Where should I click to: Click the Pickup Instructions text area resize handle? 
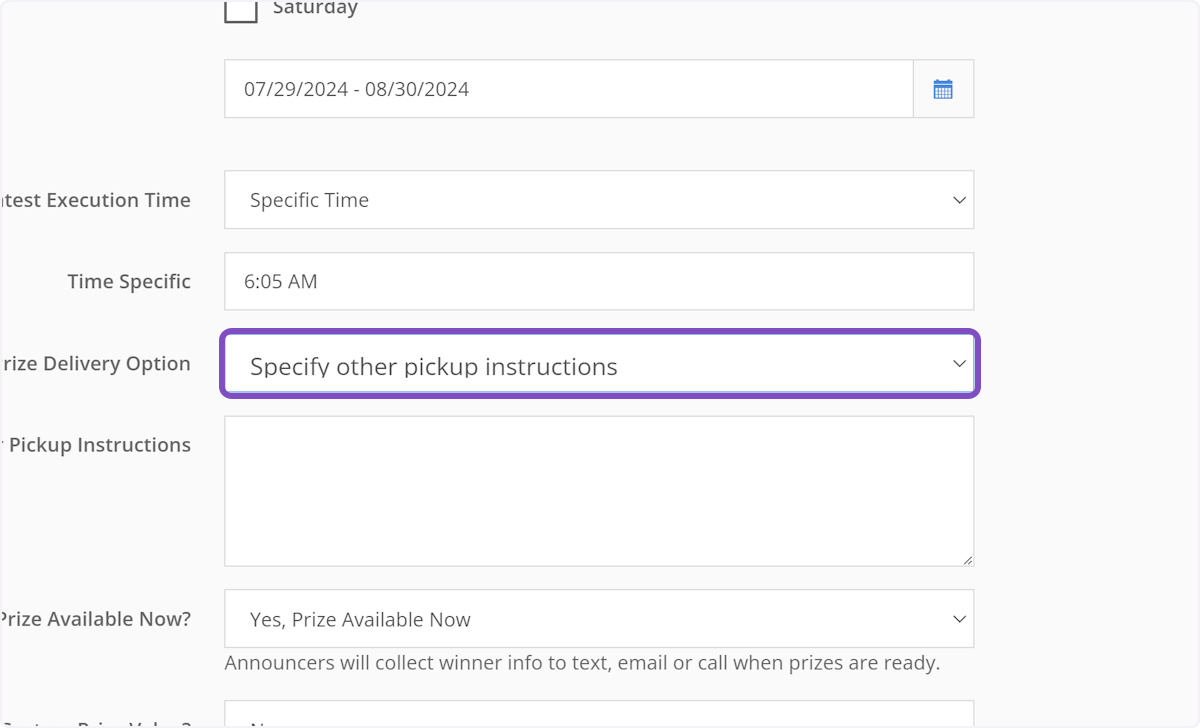[x=967, y=560]
